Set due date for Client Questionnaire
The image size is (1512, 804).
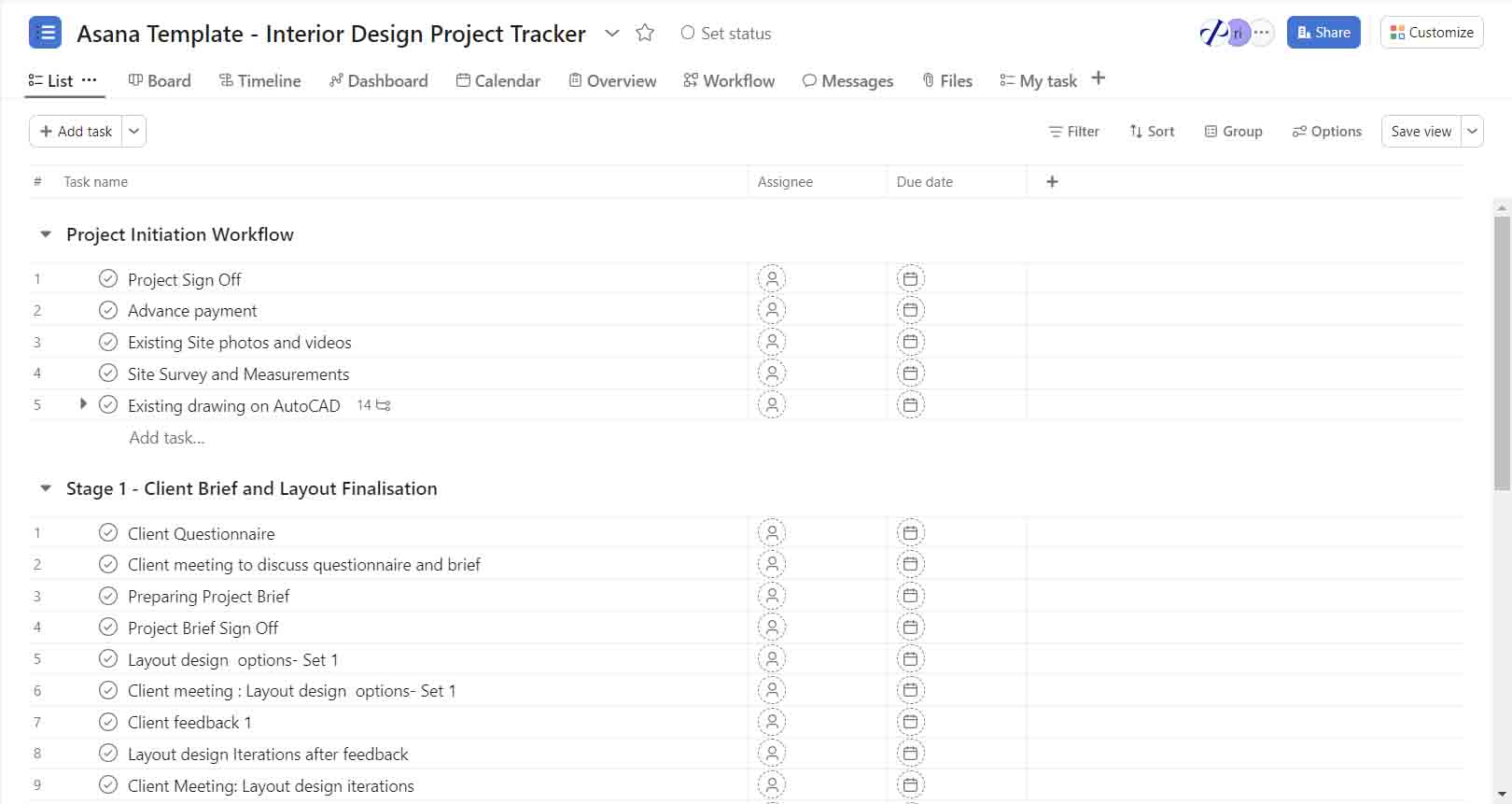(x=911, y=533)
